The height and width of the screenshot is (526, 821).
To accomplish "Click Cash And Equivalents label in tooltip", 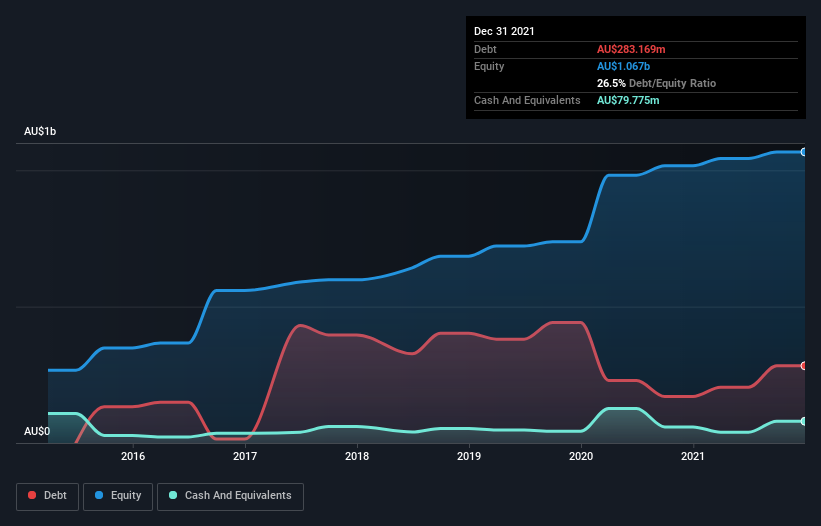I will click(527, 100).
